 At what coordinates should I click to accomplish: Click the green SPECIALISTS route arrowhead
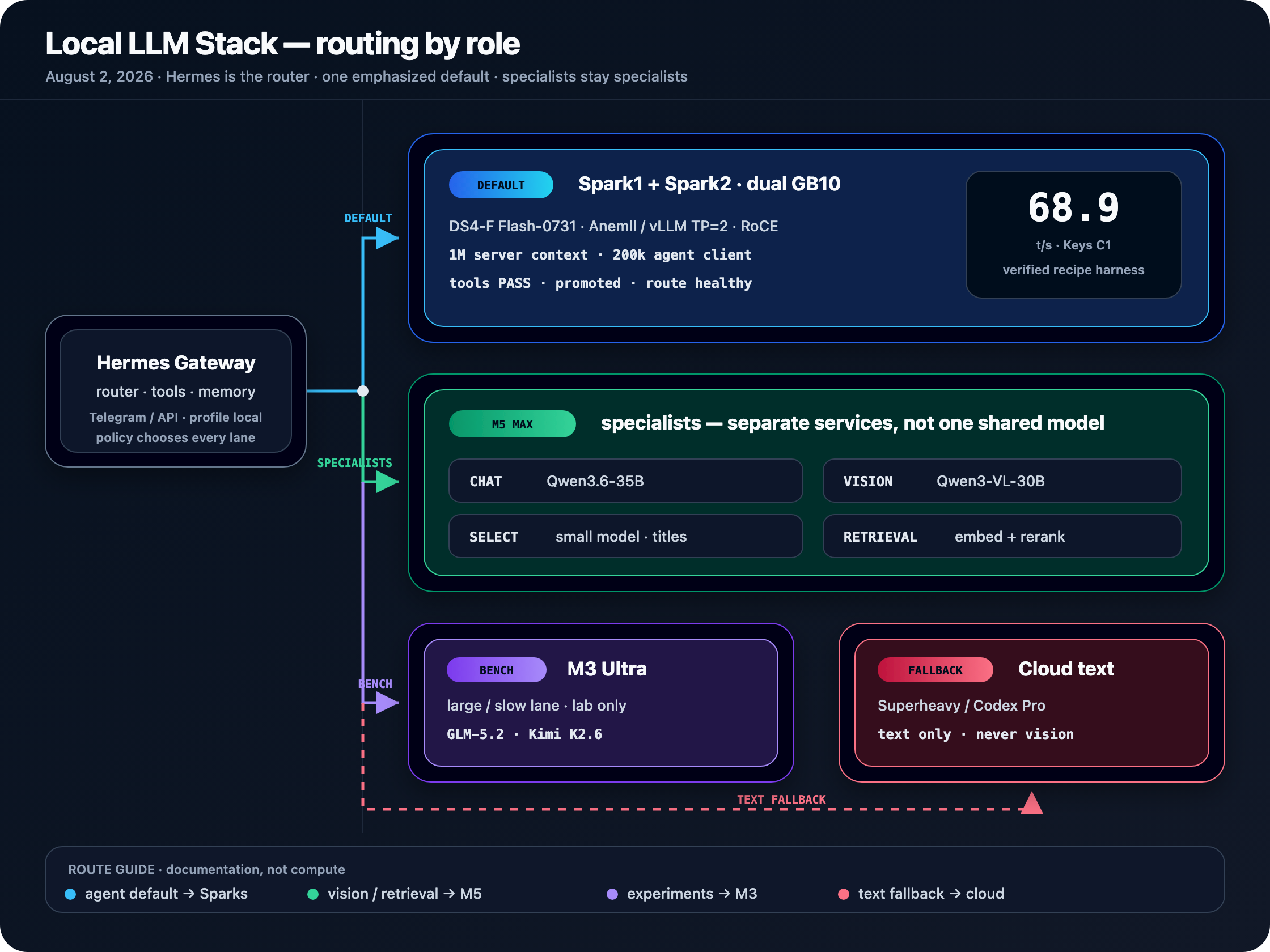388,482
